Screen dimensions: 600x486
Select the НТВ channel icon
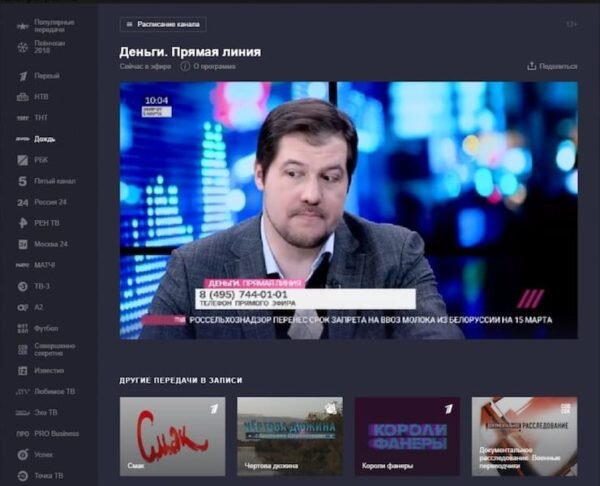pos(23,97)
